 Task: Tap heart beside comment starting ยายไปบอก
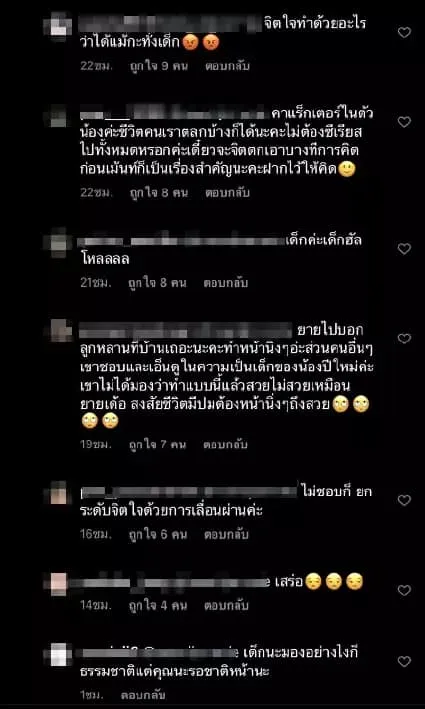pos(404,338)
